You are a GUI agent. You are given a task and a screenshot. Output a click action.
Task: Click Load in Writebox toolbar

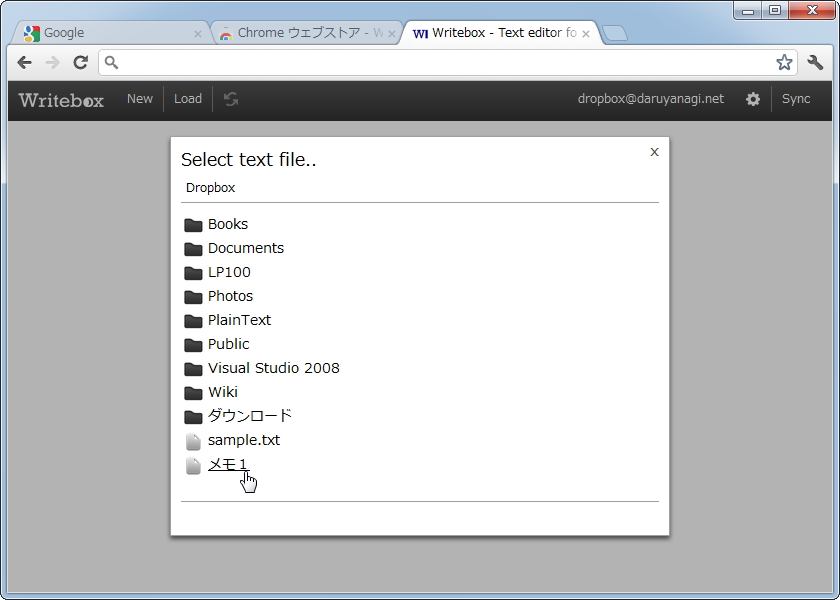point(188,99)
